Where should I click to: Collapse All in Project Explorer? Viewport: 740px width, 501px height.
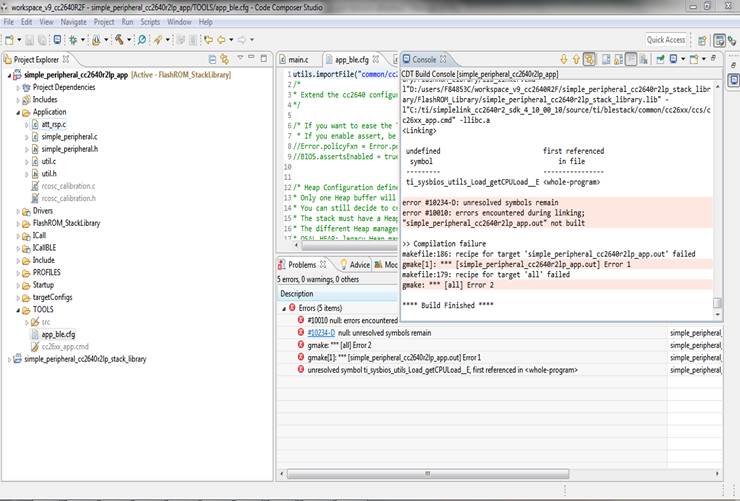point(212,59)
